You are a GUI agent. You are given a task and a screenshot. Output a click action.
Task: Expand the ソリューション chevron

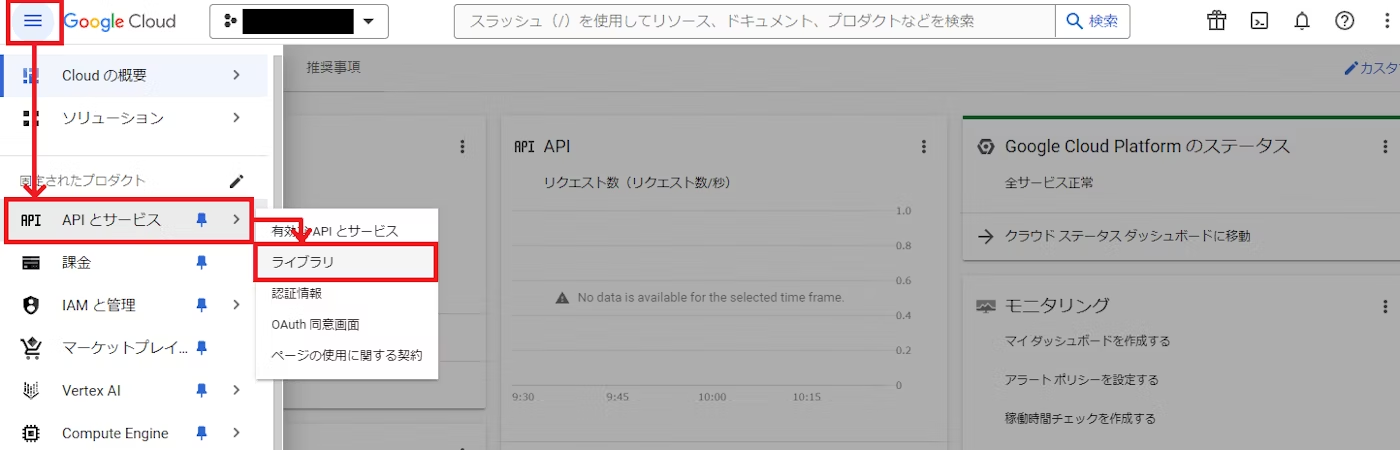[x=236, y=118]
